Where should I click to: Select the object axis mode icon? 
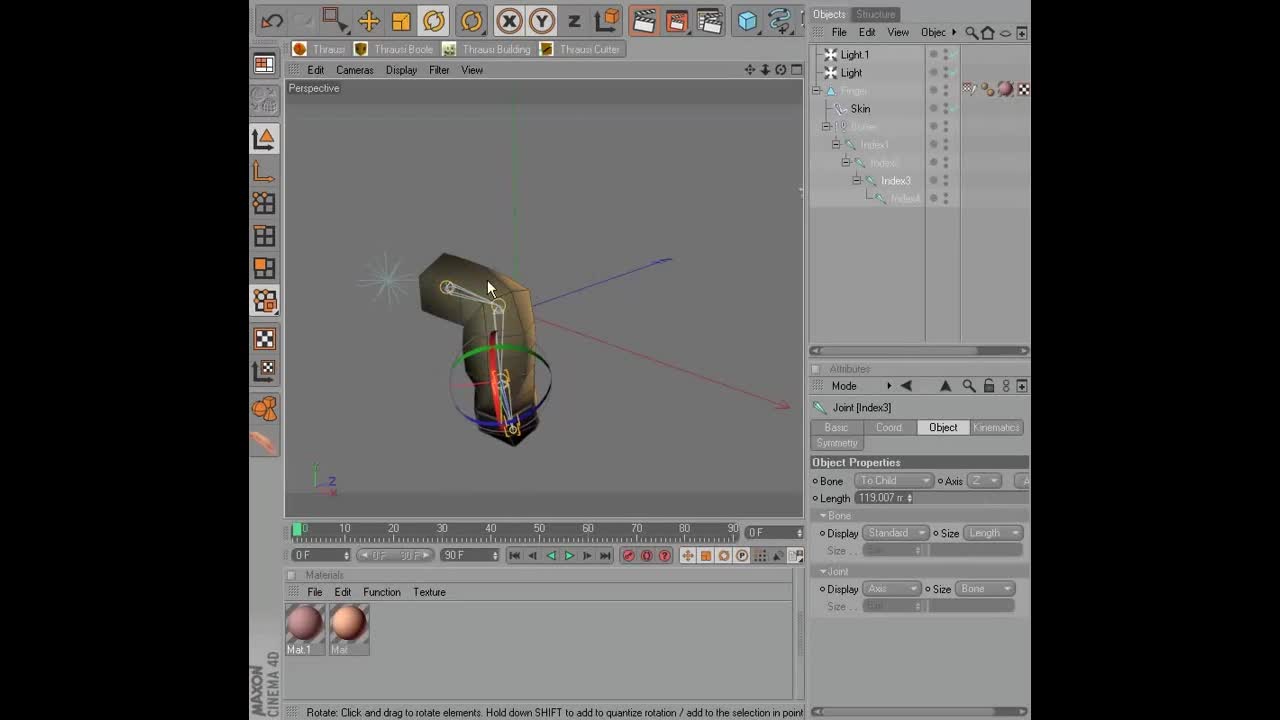click(x=264, y=171)
